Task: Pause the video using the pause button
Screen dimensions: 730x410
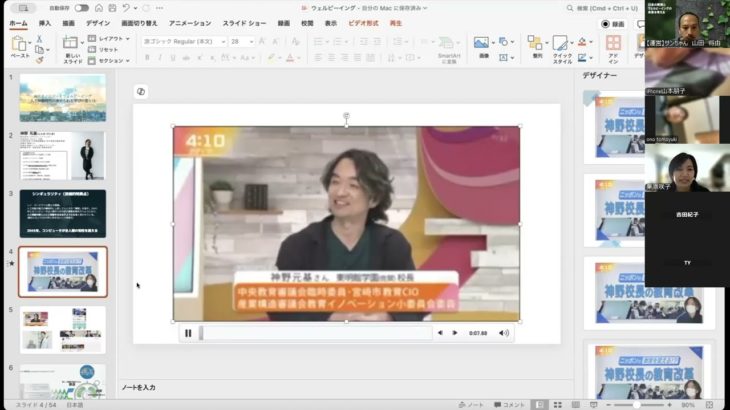Action: tap(188, 333)
